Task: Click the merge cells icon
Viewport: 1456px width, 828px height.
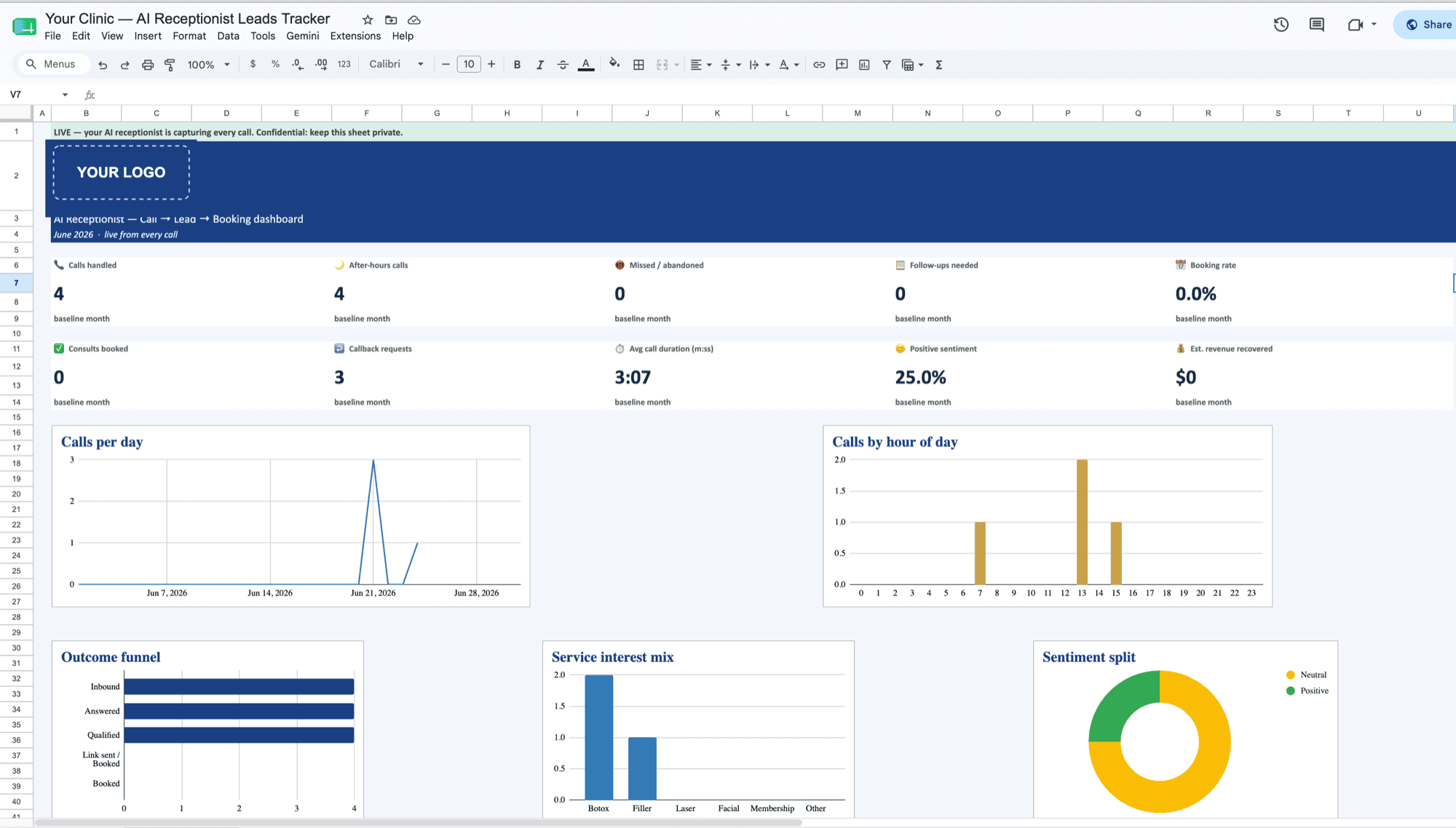Action: (x=662, y=65)
